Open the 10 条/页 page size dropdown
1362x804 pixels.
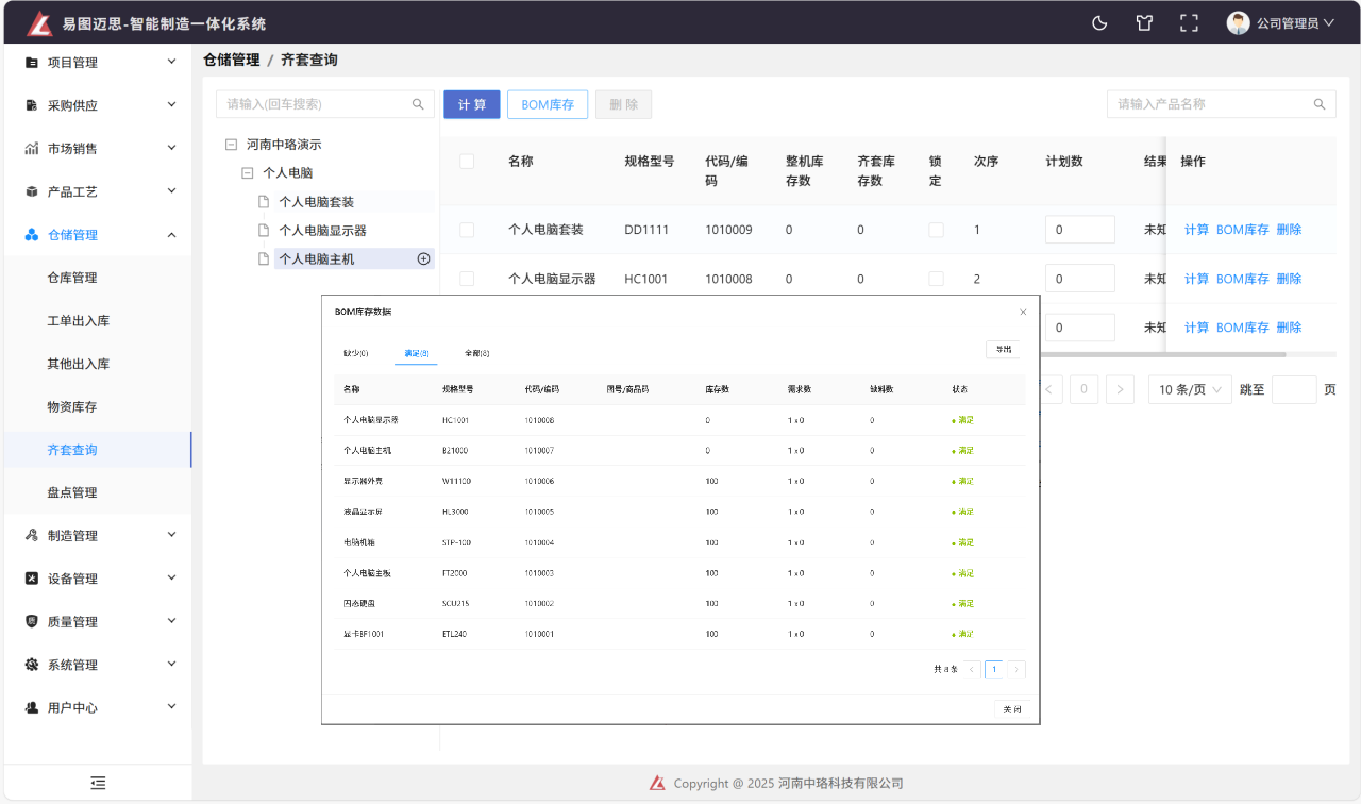tap(1190, 390)
